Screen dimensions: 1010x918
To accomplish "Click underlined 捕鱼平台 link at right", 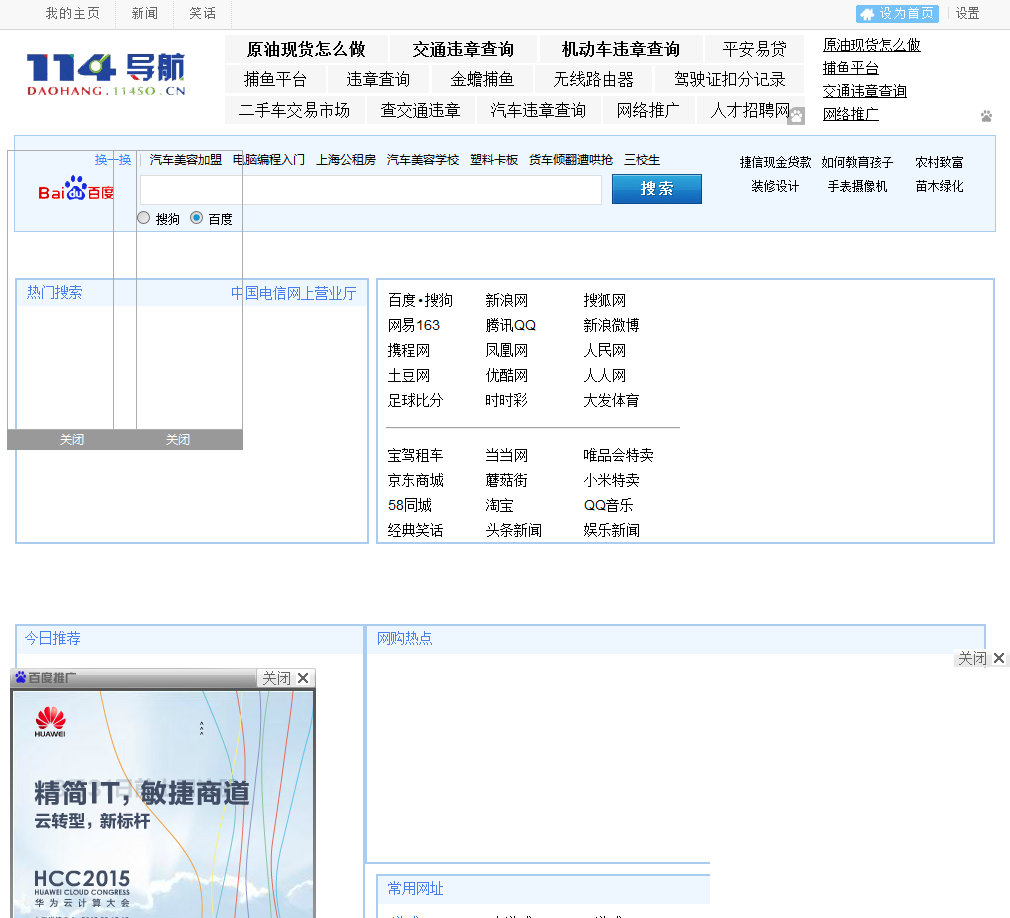I will tap(850, 68).
